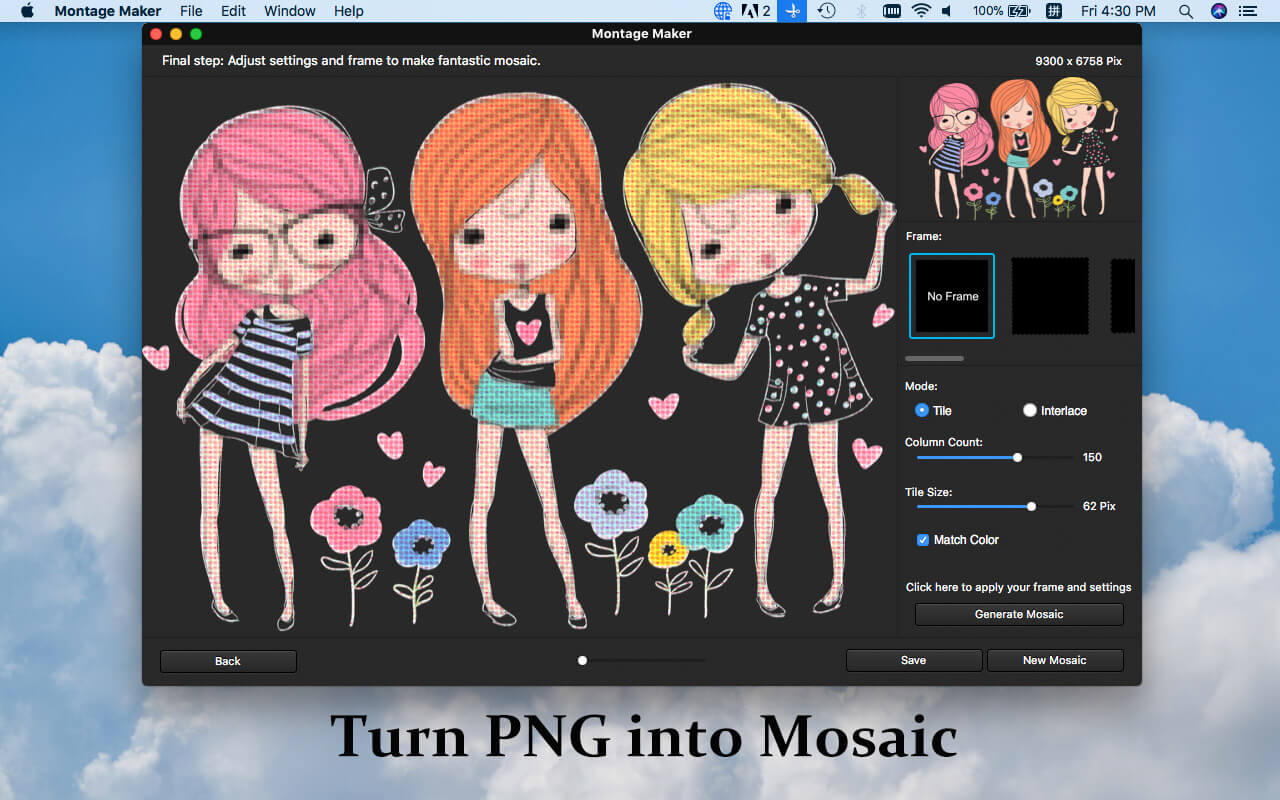Click the Back button
This screenshot has width=1280, height=800.
228,661
